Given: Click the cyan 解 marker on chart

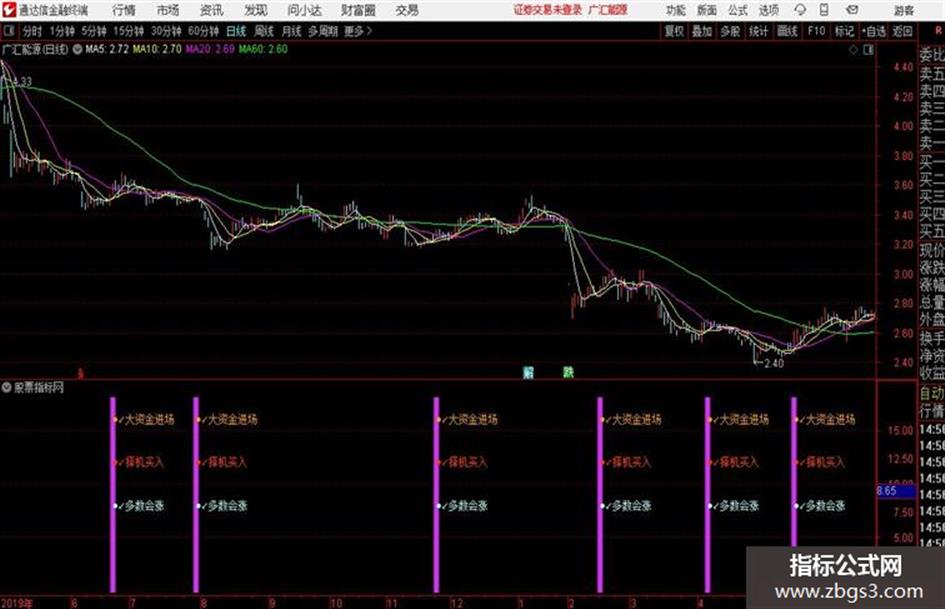Looking at the screenshot, I should 529,372.
